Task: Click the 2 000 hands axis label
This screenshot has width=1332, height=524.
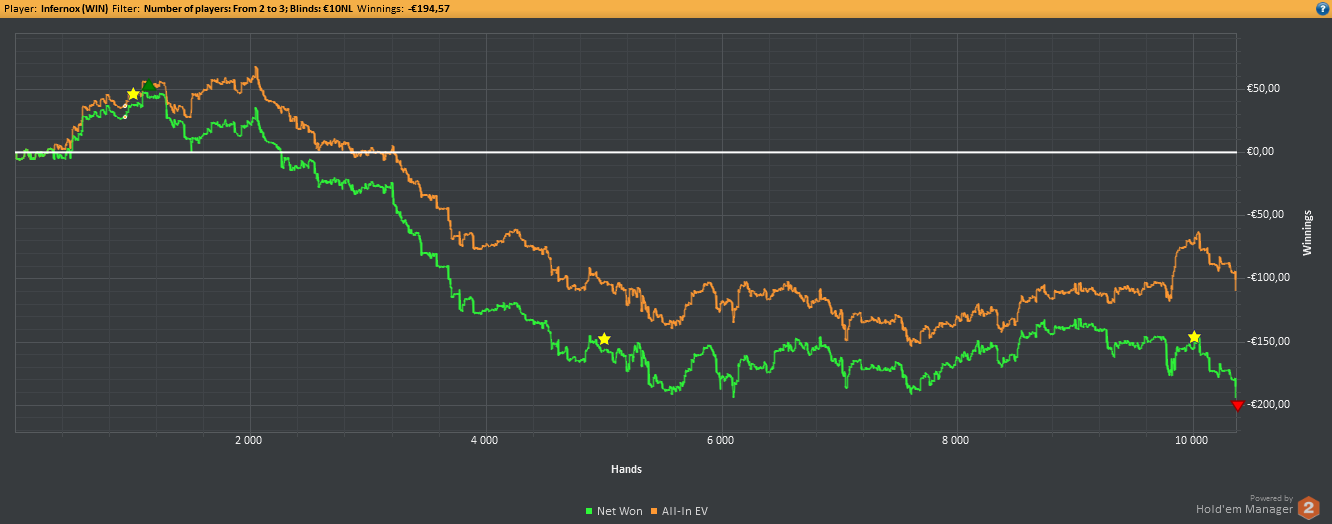Action: click(249, 440)
